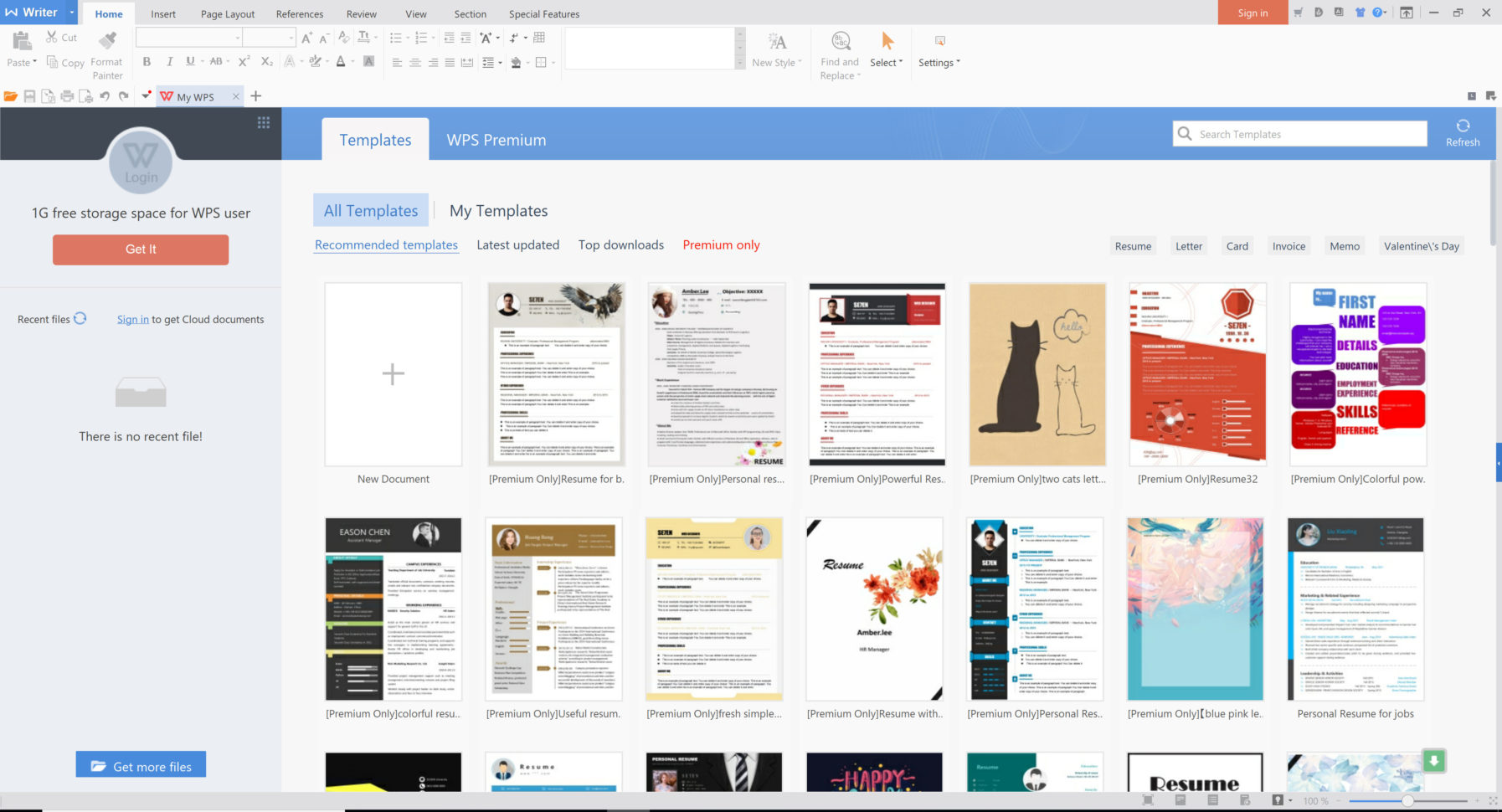The height and width of the screenshot is (812, 1502).
Task: Undo the last action
Action: click(x=105, y=96)
